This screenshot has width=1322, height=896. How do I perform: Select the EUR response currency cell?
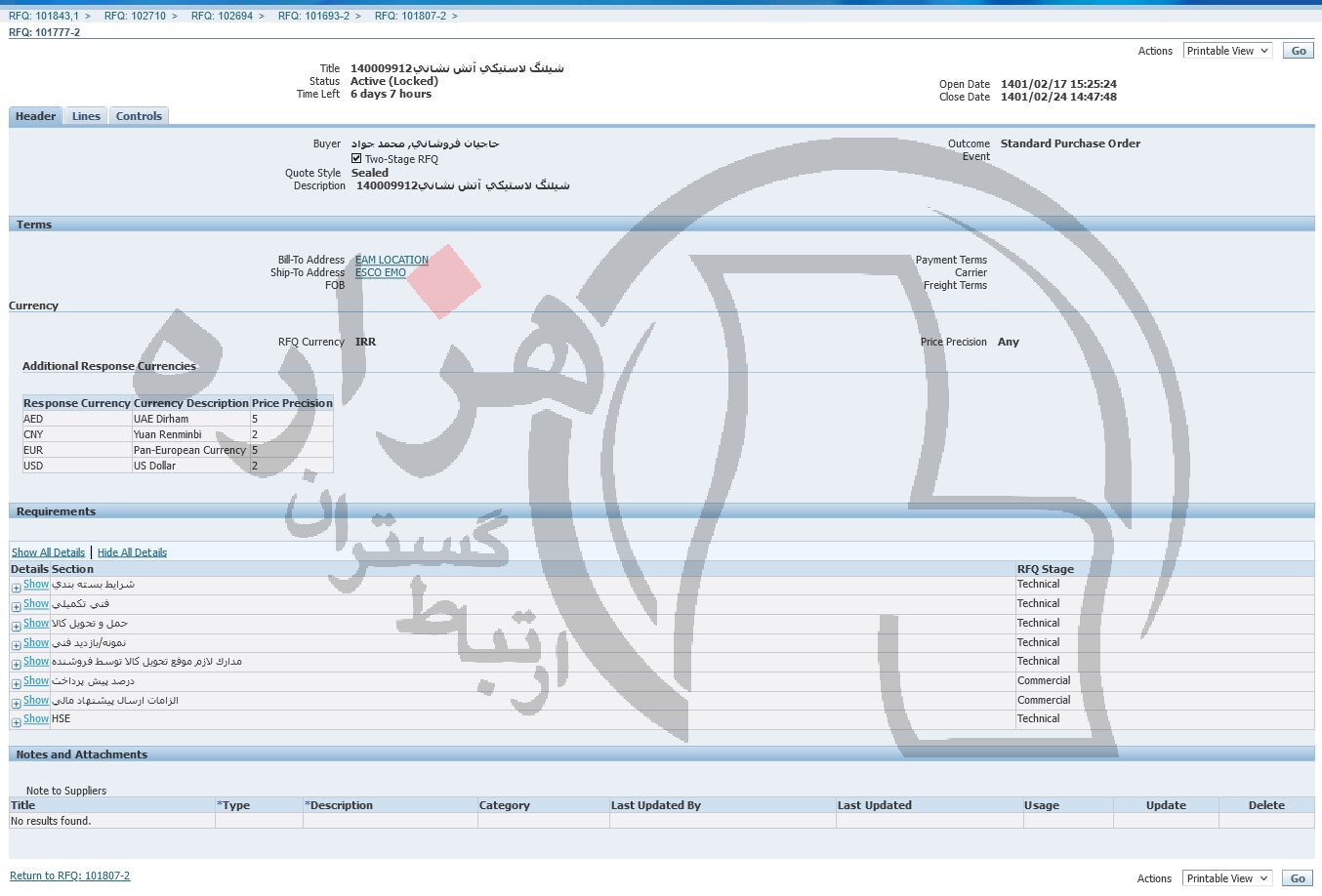76,450
